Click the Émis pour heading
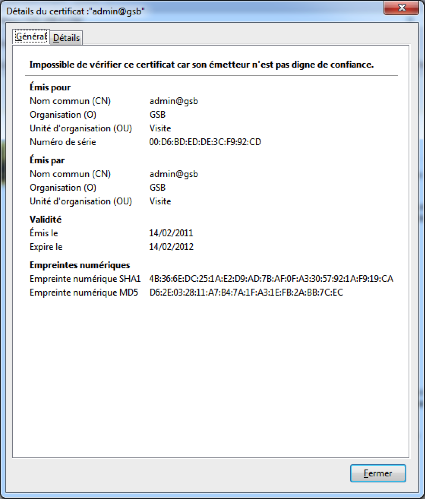Screen dimensions: 428x500 (x=50, y=87)
